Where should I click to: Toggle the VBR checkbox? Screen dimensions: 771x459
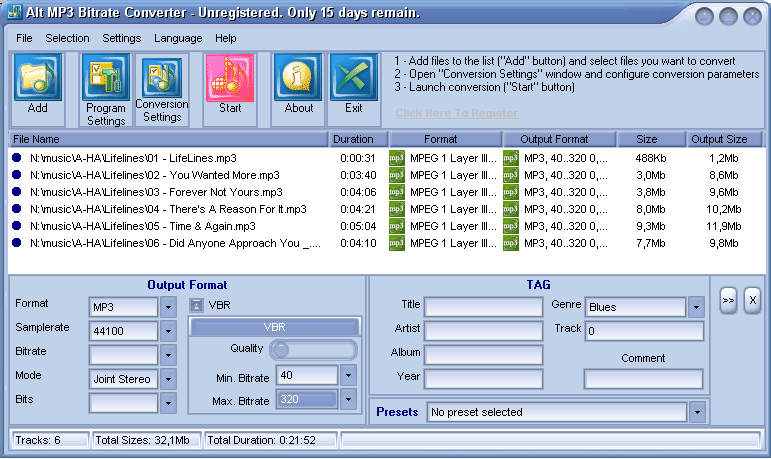(x=197, y=305)
